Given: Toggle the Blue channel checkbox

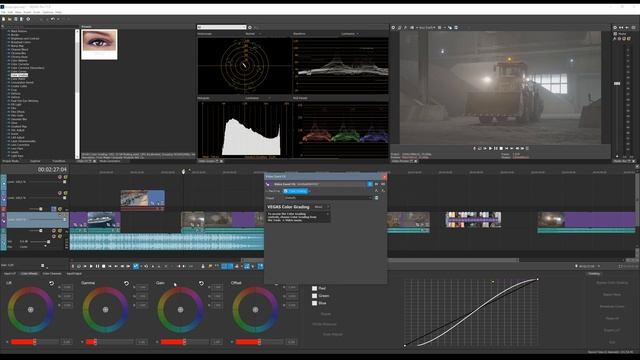Looking at the screenshot, I should point(314,303).
